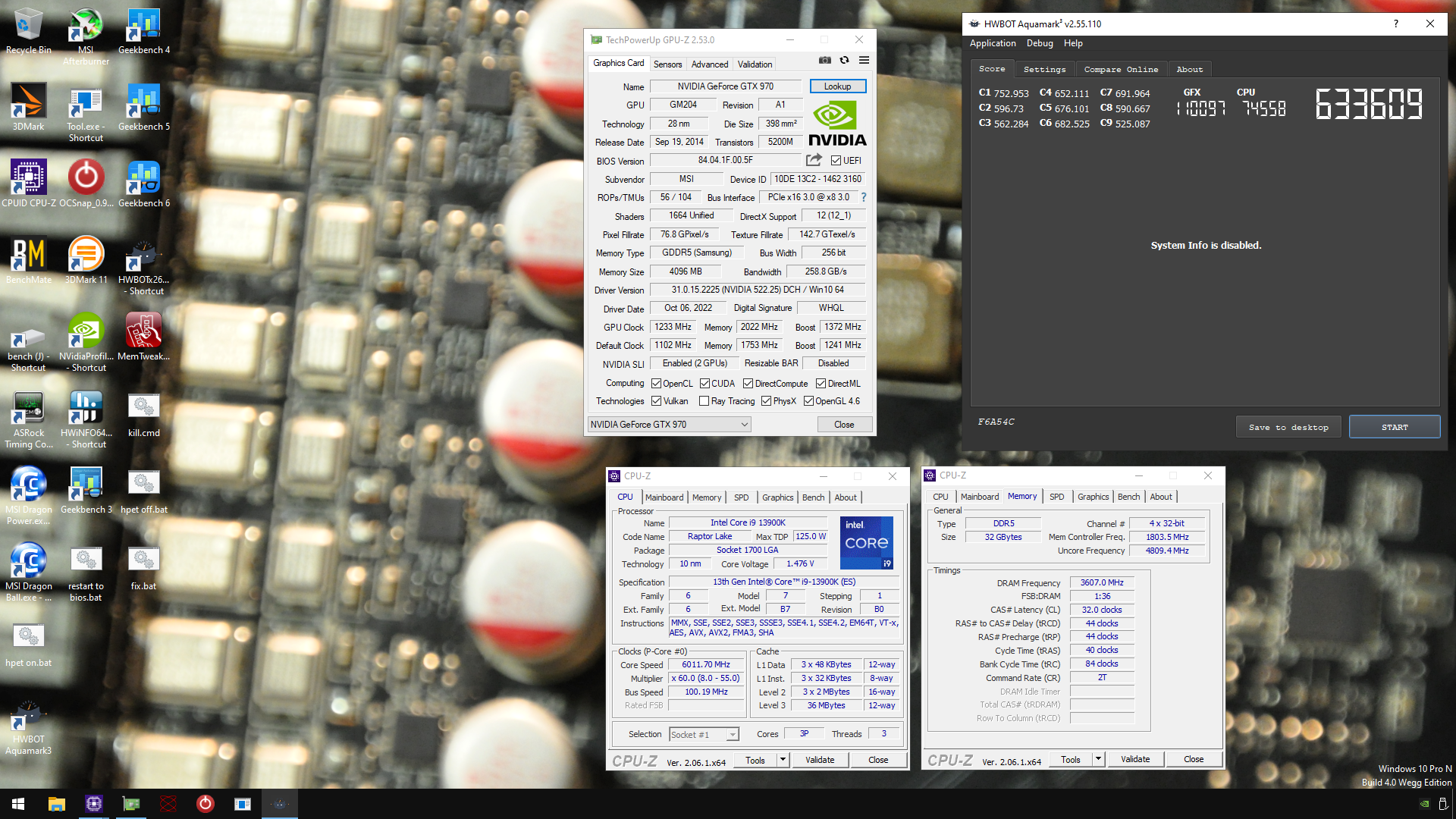
Task: Open 3DMark 11 desktop icon
Action: [86, 260]
